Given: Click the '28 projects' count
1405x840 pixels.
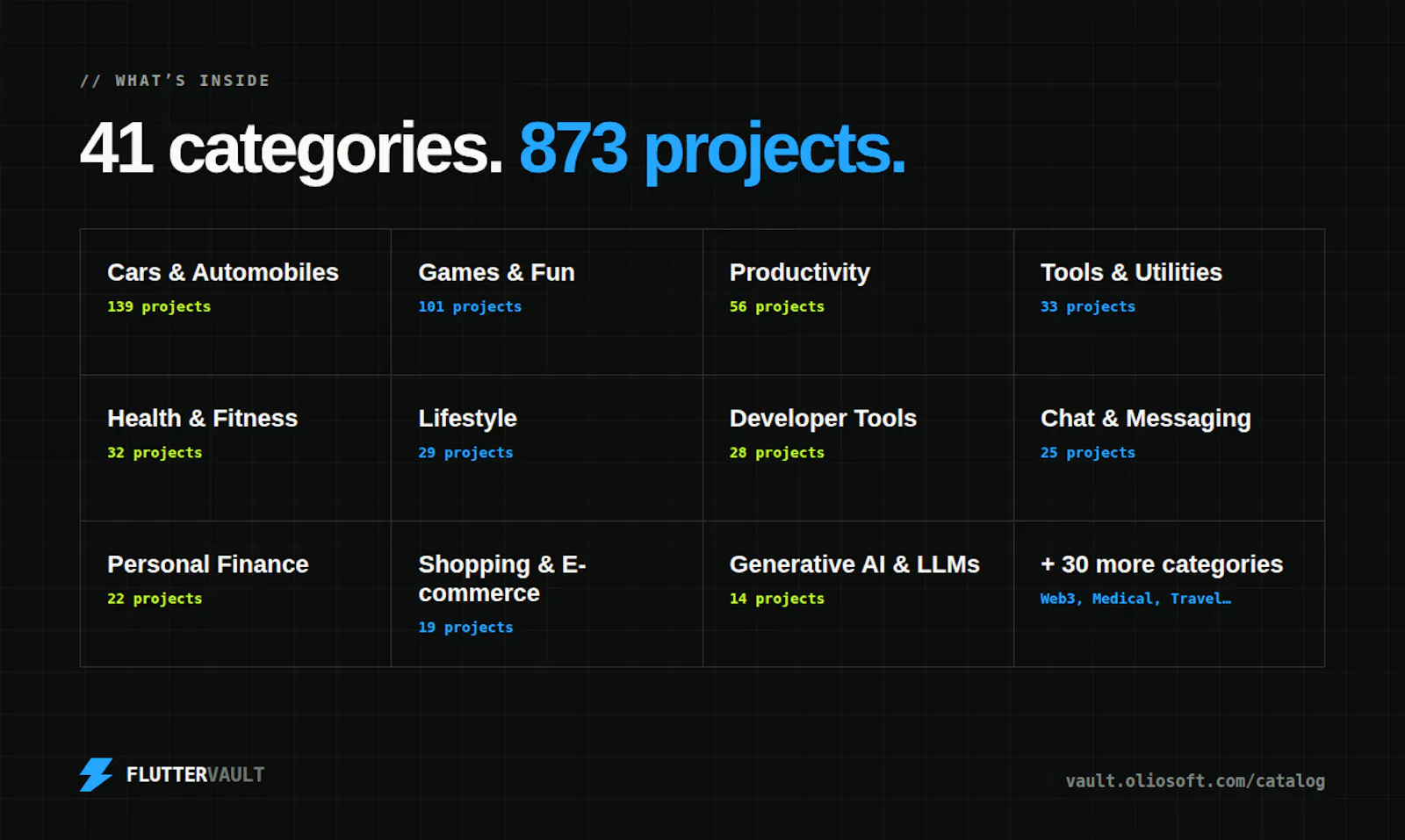Looking at the screenshot, I should (777, 452).
